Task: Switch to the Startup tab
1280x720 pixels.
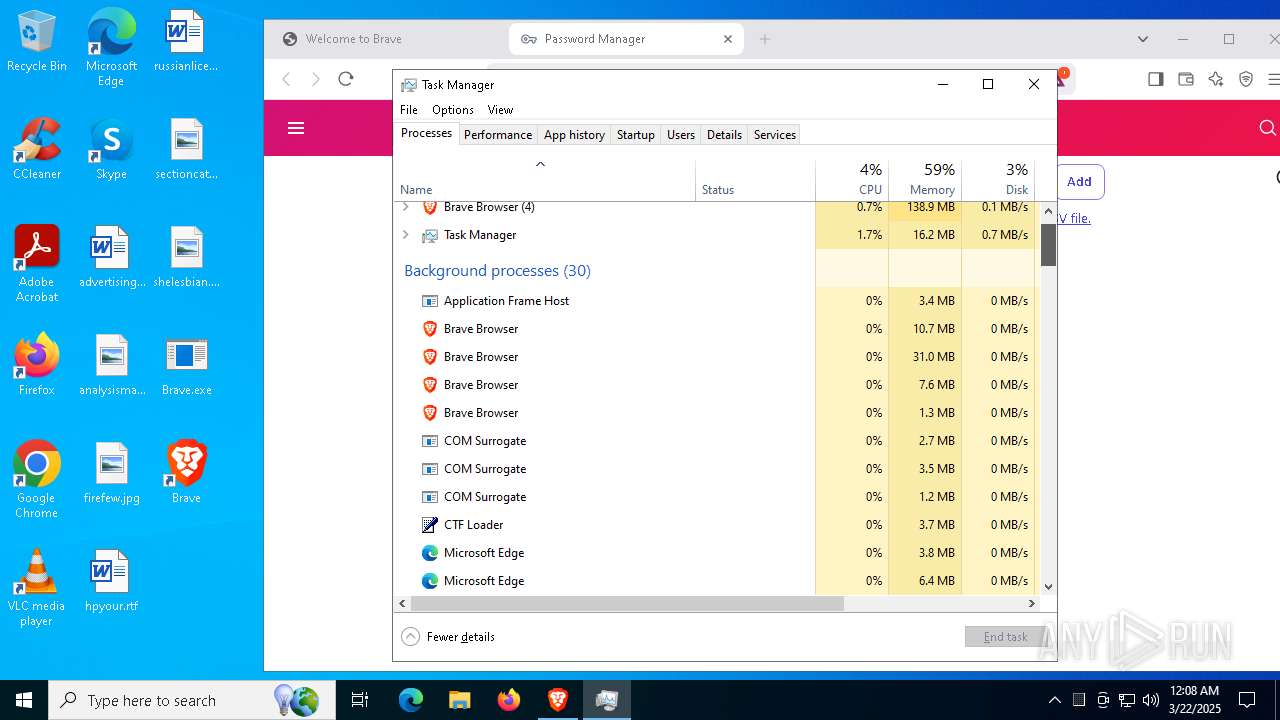Action: 636,135
